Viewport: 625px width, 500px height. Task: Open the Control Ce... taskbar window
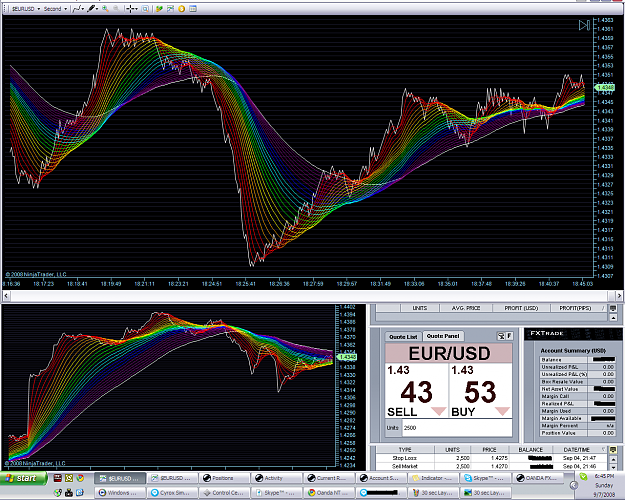click(x=224, y=493)
